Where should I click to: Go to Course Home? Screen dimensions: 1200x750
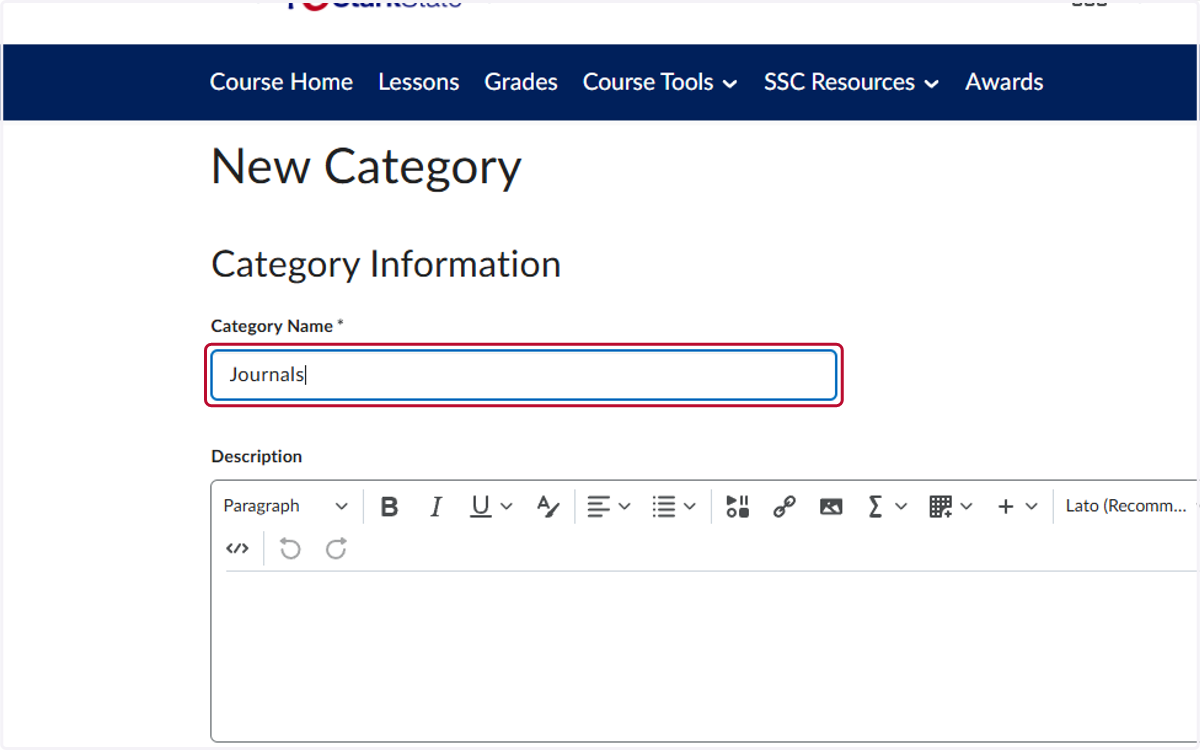click(x=281, y=82)
